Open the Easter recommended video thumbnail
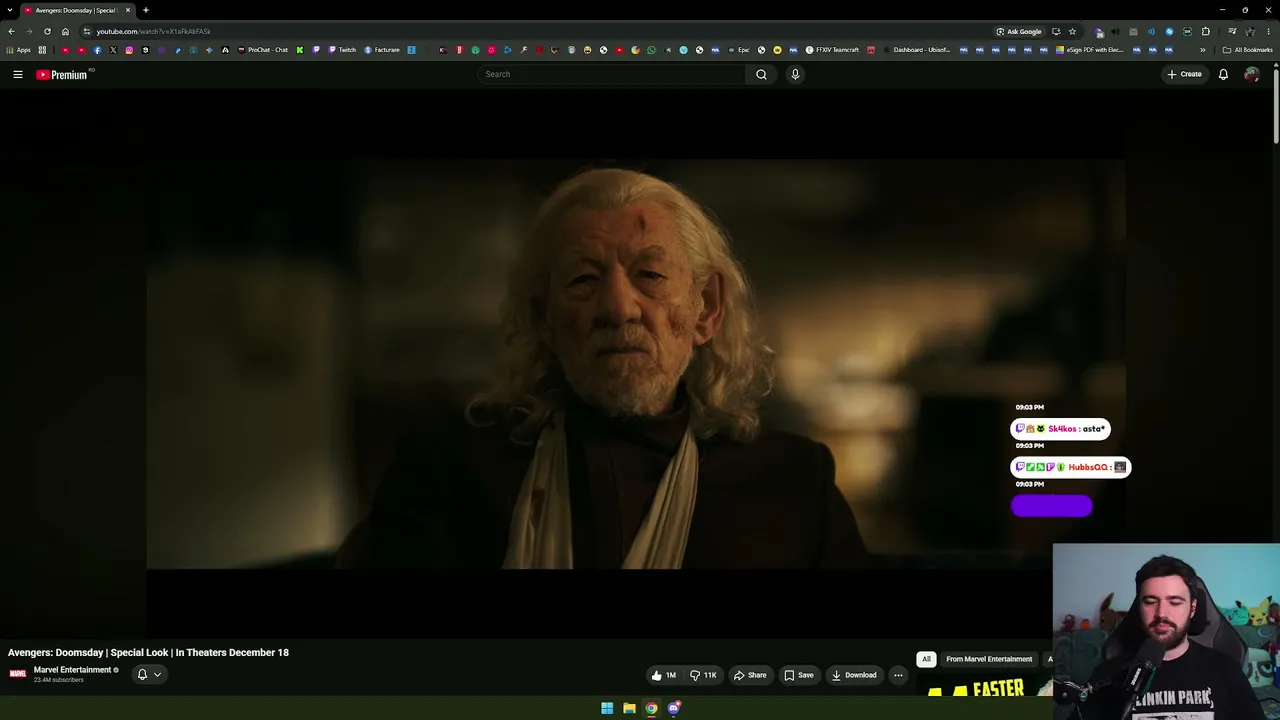Image resolution: width=1280 pixels, height=720 pixels. [x=985, y=687]
